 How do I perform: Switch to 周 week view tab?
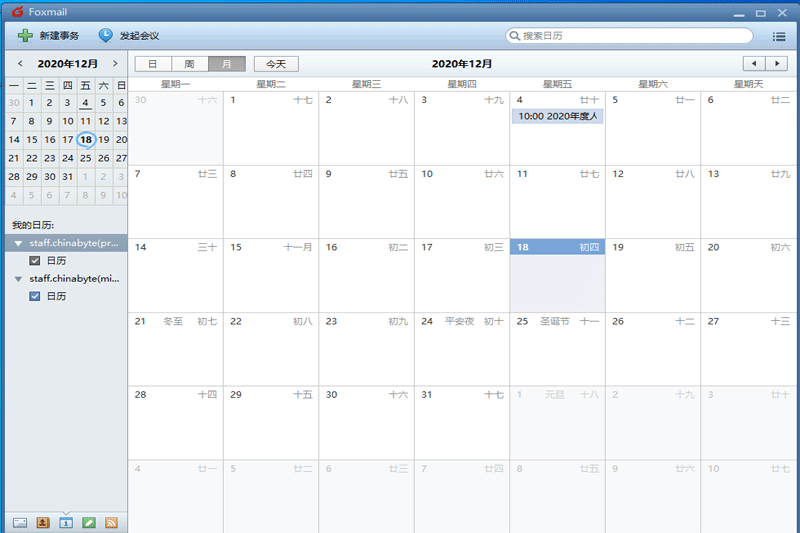point(189,64)
